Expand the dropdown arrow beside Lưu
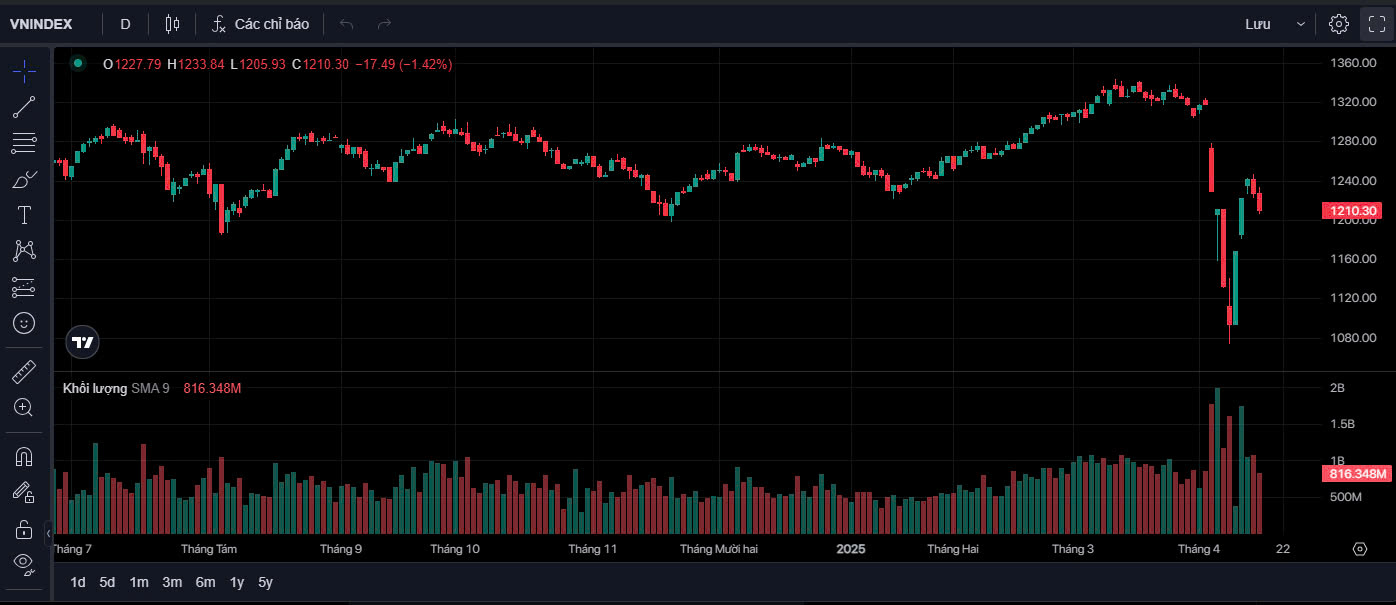 click(x=1301, y=24)
